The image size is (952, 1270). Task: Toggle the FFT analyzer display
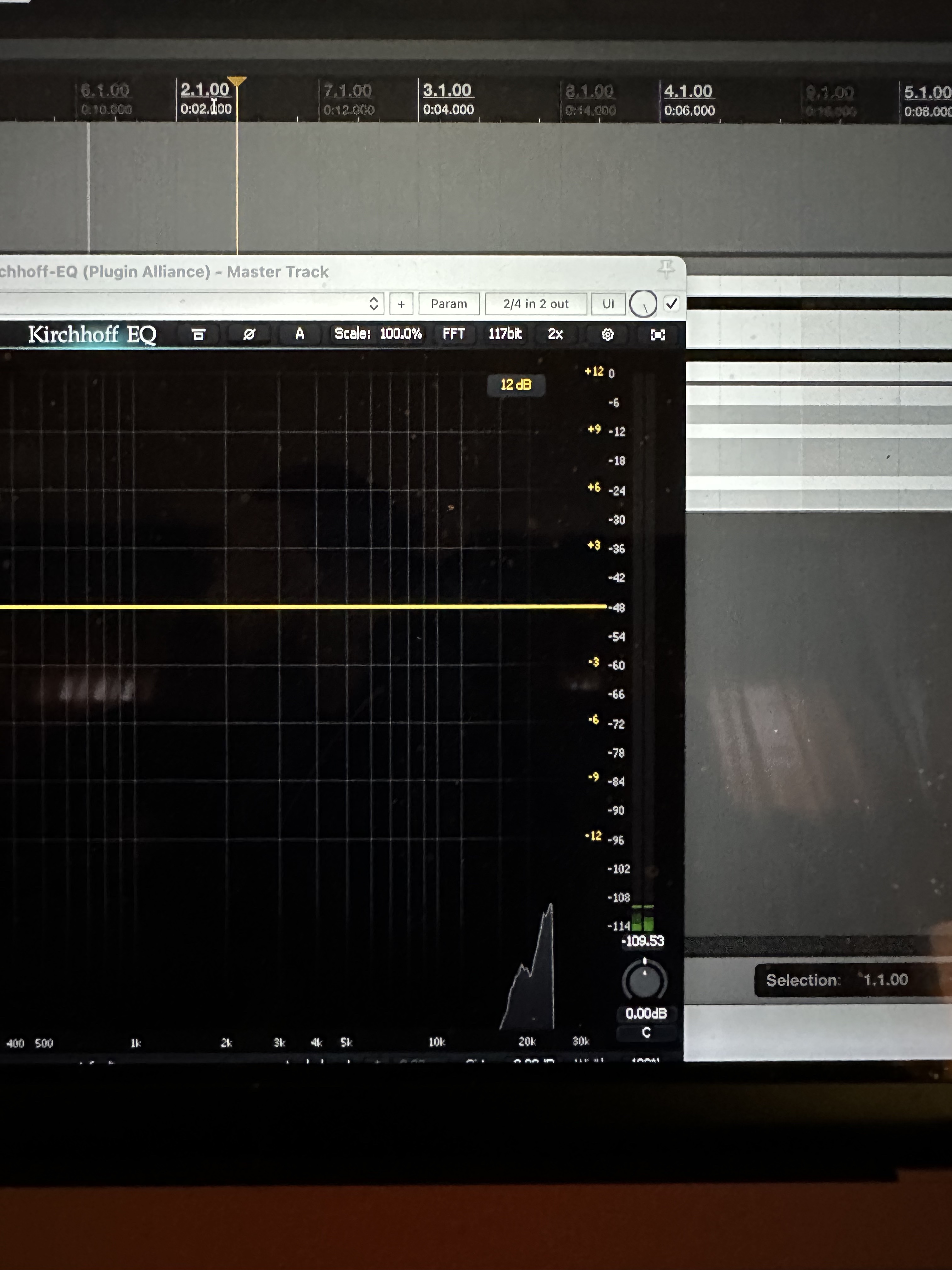453,334
